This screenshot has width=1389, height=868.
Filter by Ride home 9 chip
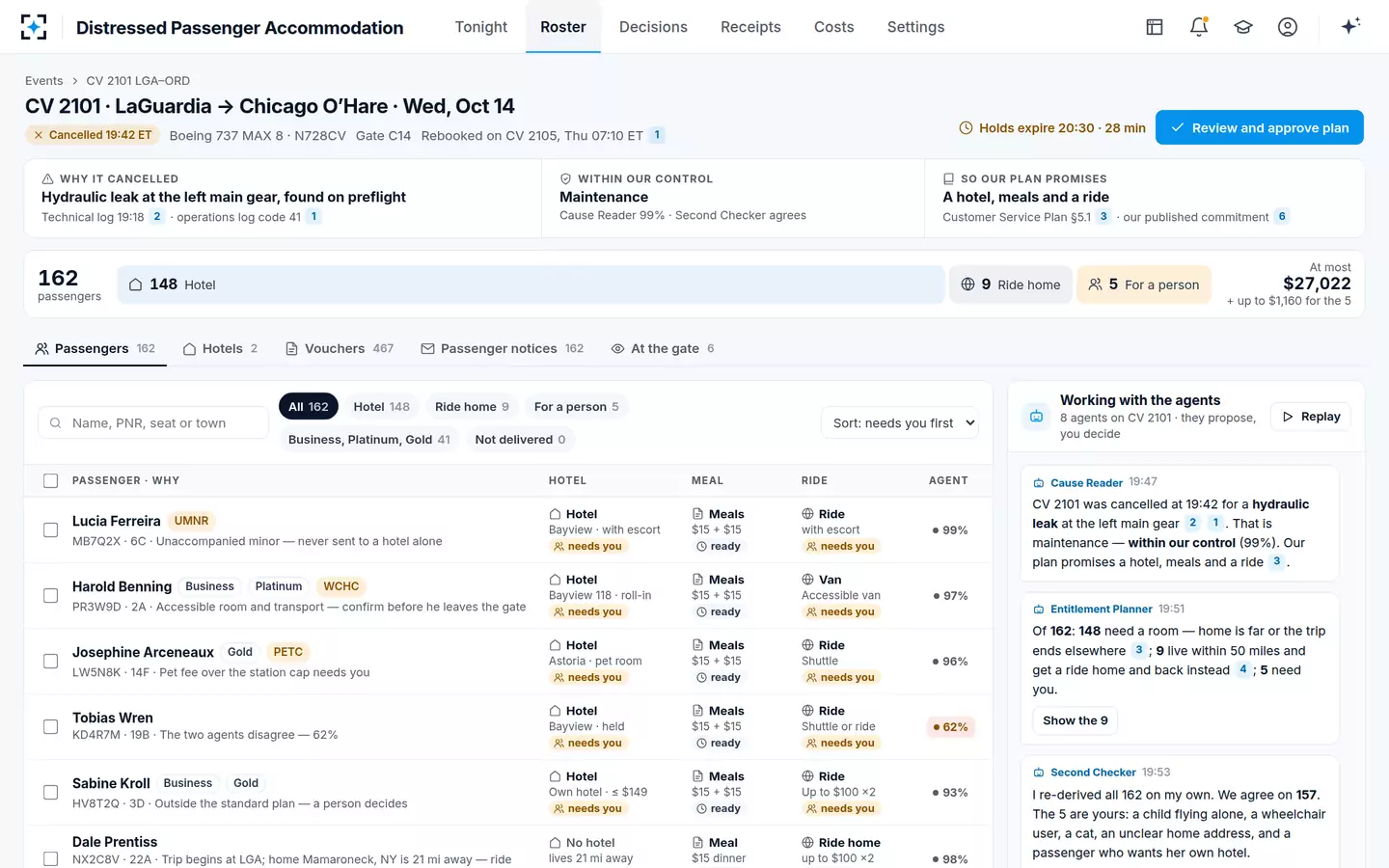[x=472, y=406]
